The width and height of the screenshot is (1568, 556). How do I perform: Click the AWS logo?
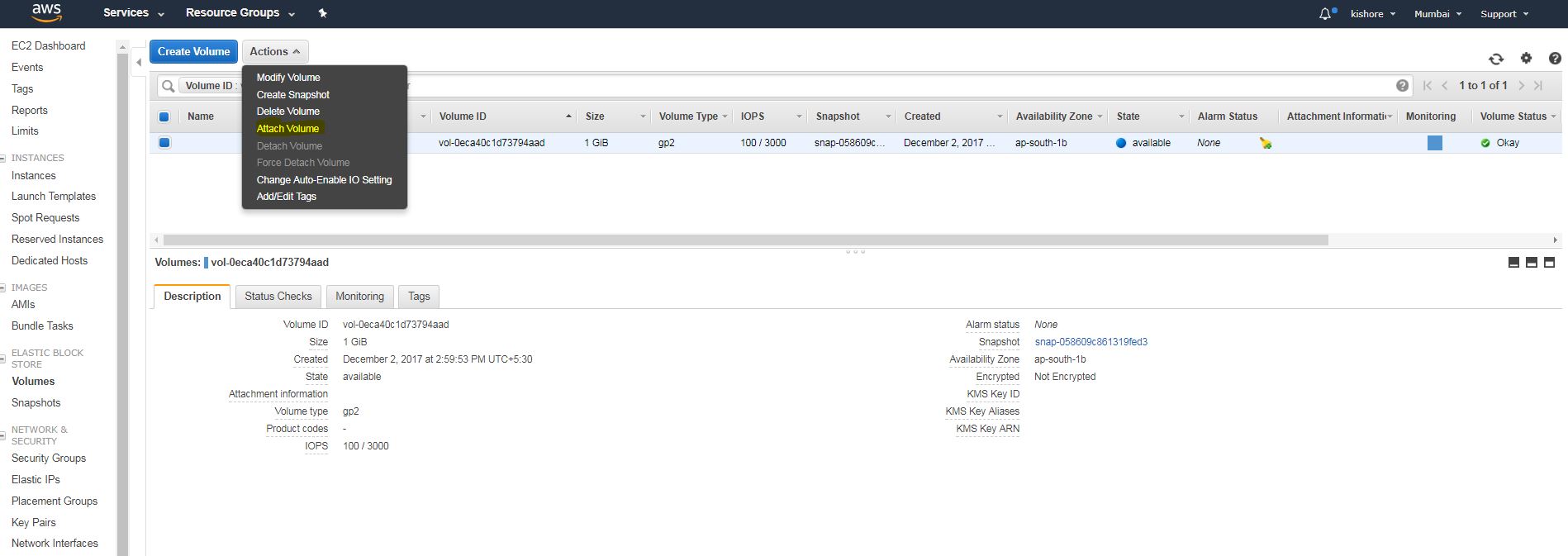click(x=46, y=12)
